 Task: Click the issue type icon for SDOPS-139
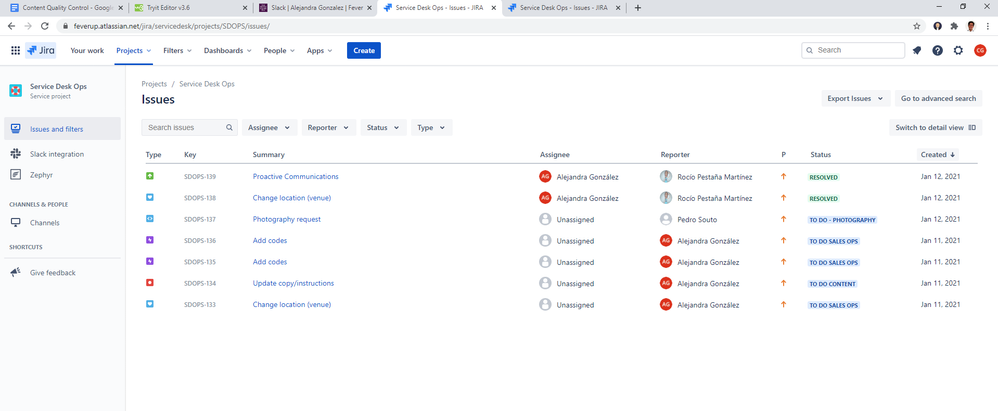tap(150, 176)
